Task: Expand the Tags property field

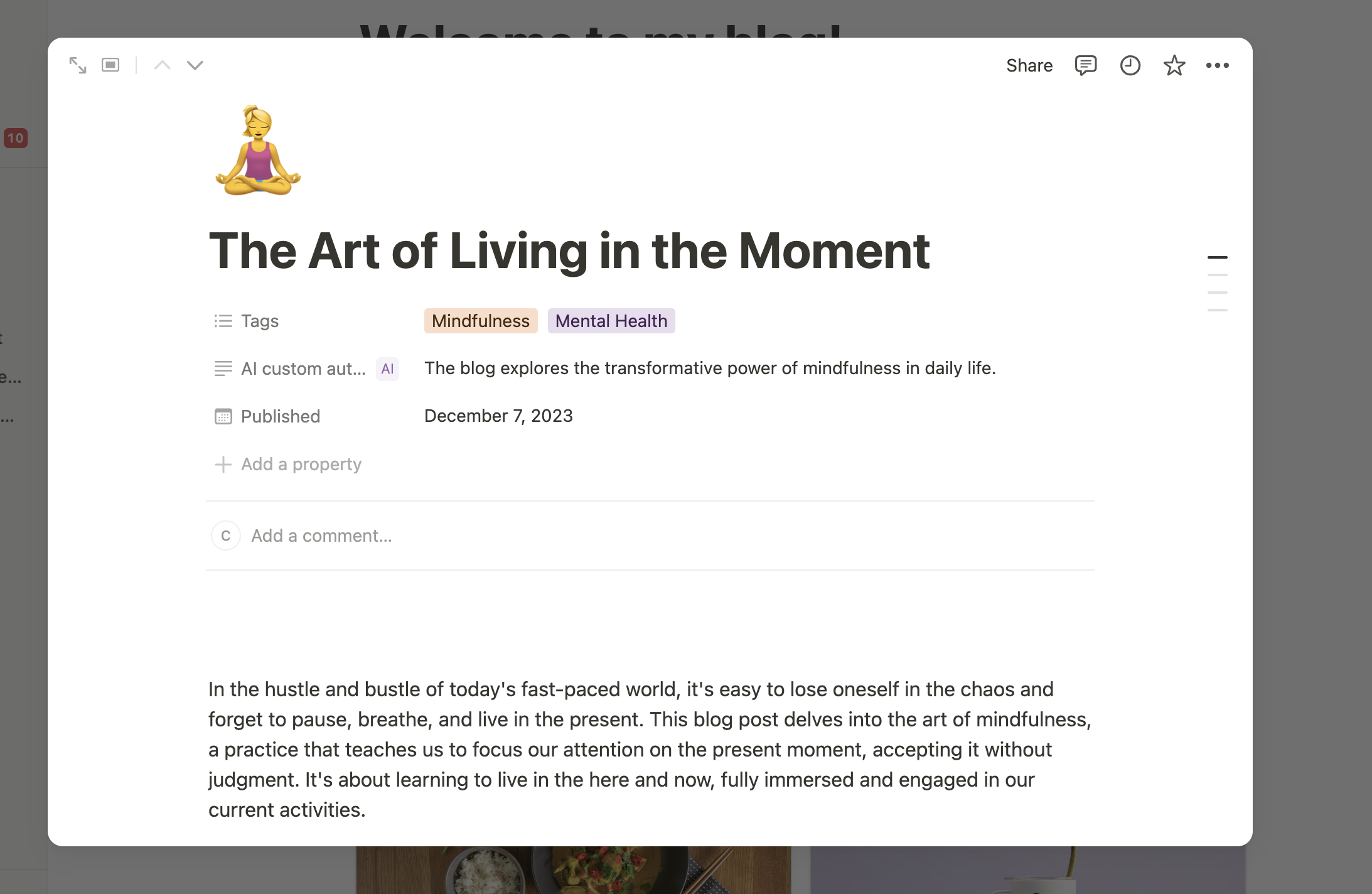Action: coord(259,320)
